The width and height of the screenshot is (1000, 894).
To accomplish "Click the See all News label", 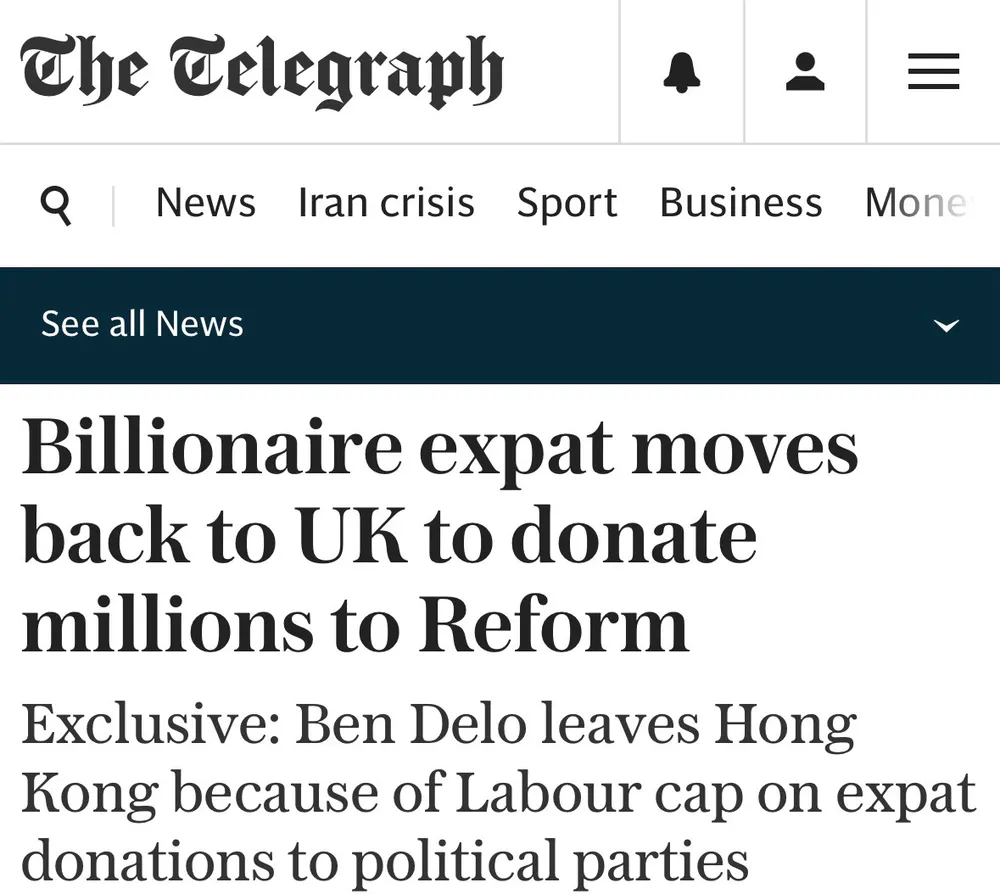I will click(x=142, y=324).
